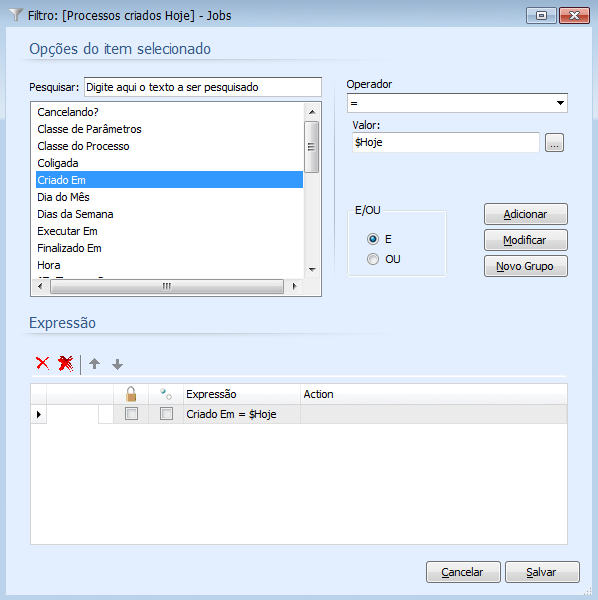
Task: Select the OU radio option
Action: point(373,259)
